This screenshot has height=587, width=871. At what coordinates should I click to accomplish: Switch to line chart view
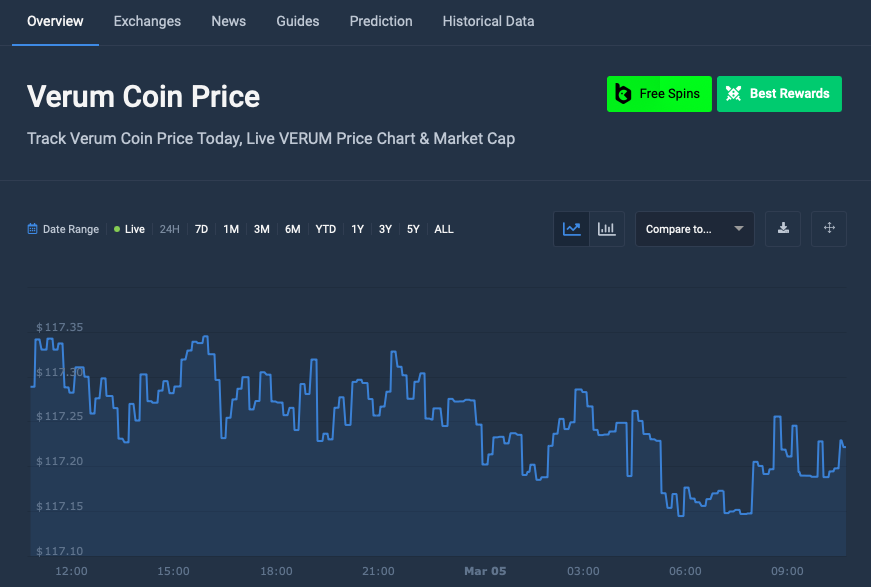click(x=571, y=229)
